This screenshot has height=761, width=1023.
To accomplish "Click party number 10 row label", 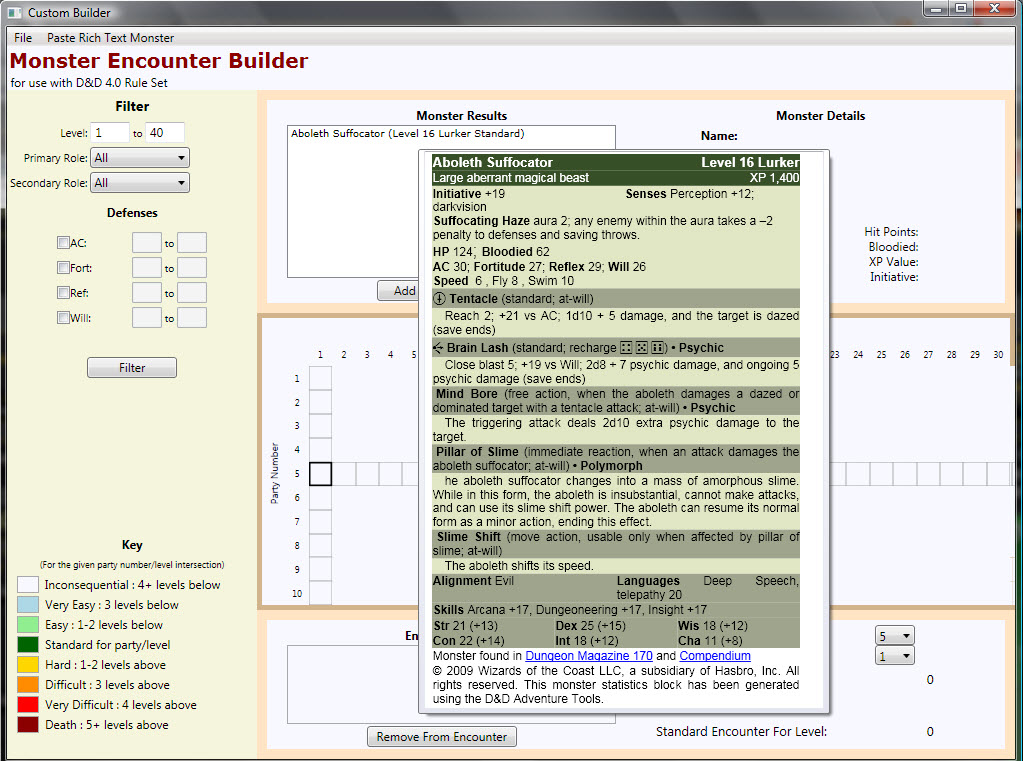I will (x=297, y=593).
